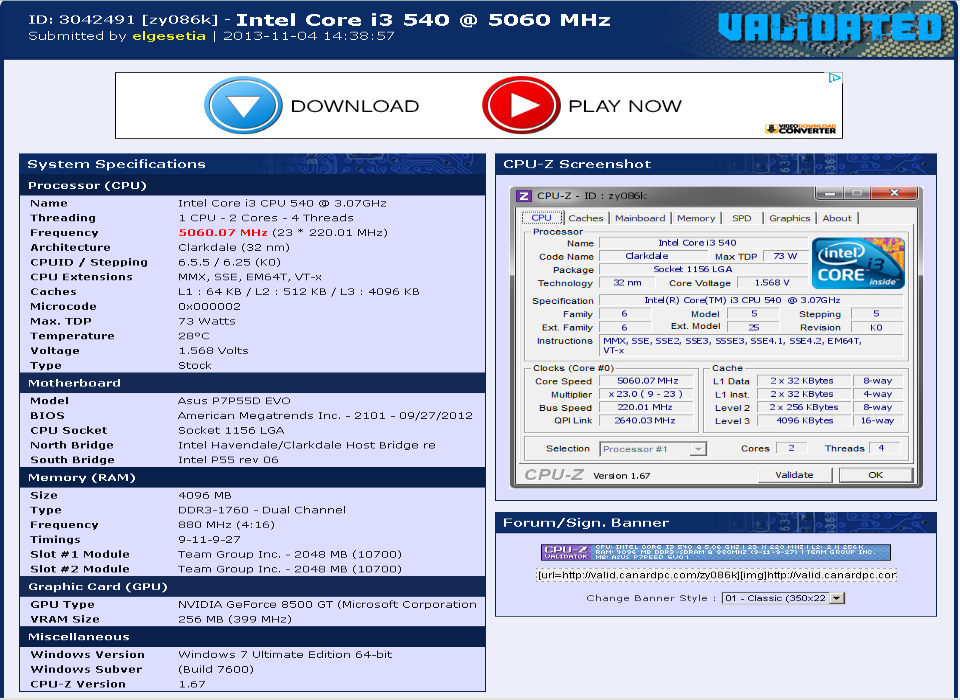
Task: Click Bus Speed '220.01 MHz' field in CPU-Z
Action: pos(647,407)
